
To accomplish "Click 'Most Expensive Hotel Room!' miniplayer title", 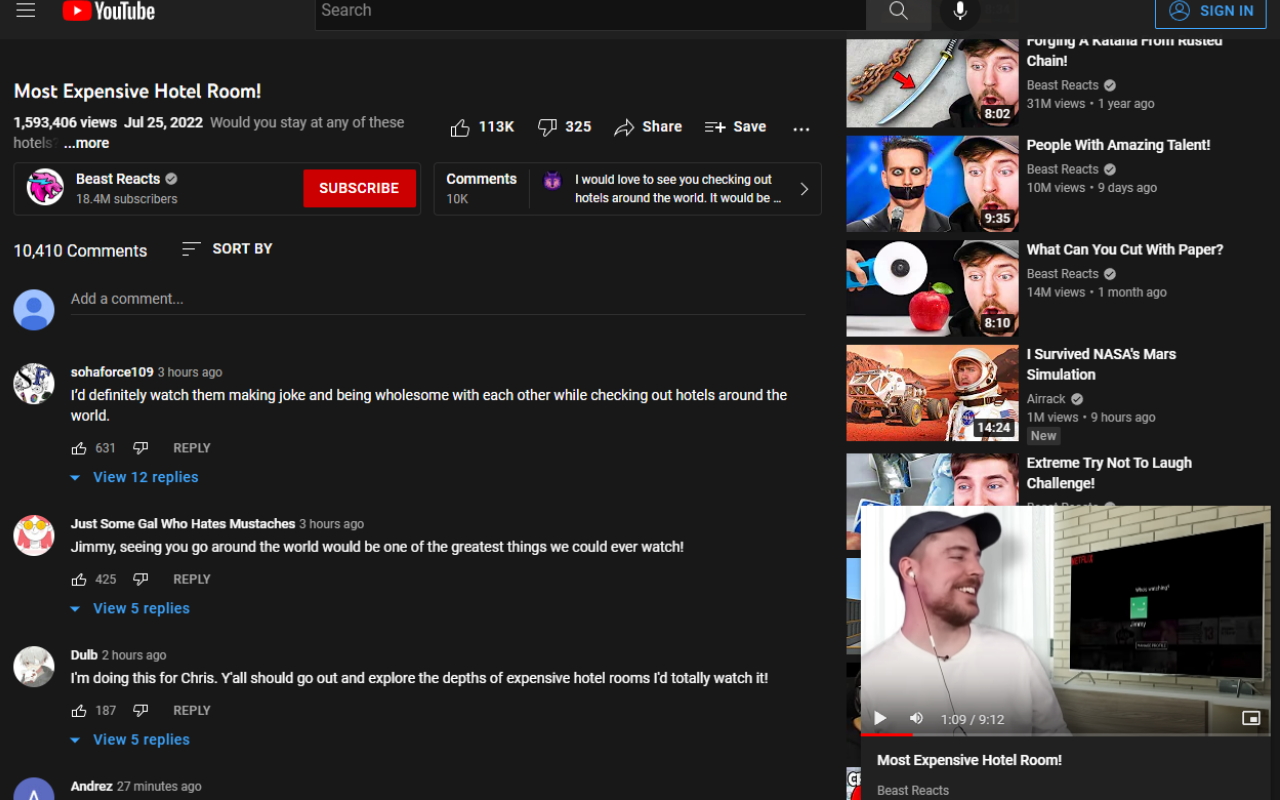I will click(969, 760).
